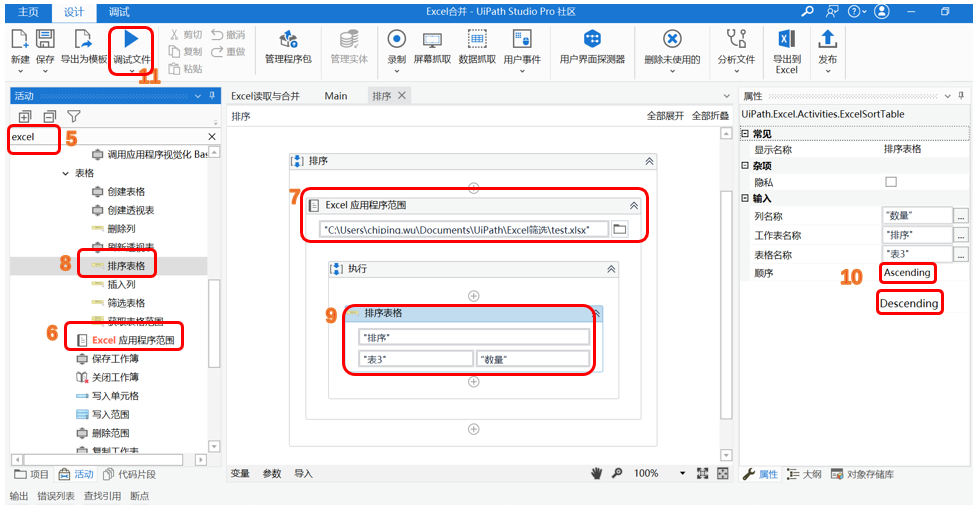Click the 数据抓取 data scraping icon
The image size is (973, 512).
(x=477, y=40)
